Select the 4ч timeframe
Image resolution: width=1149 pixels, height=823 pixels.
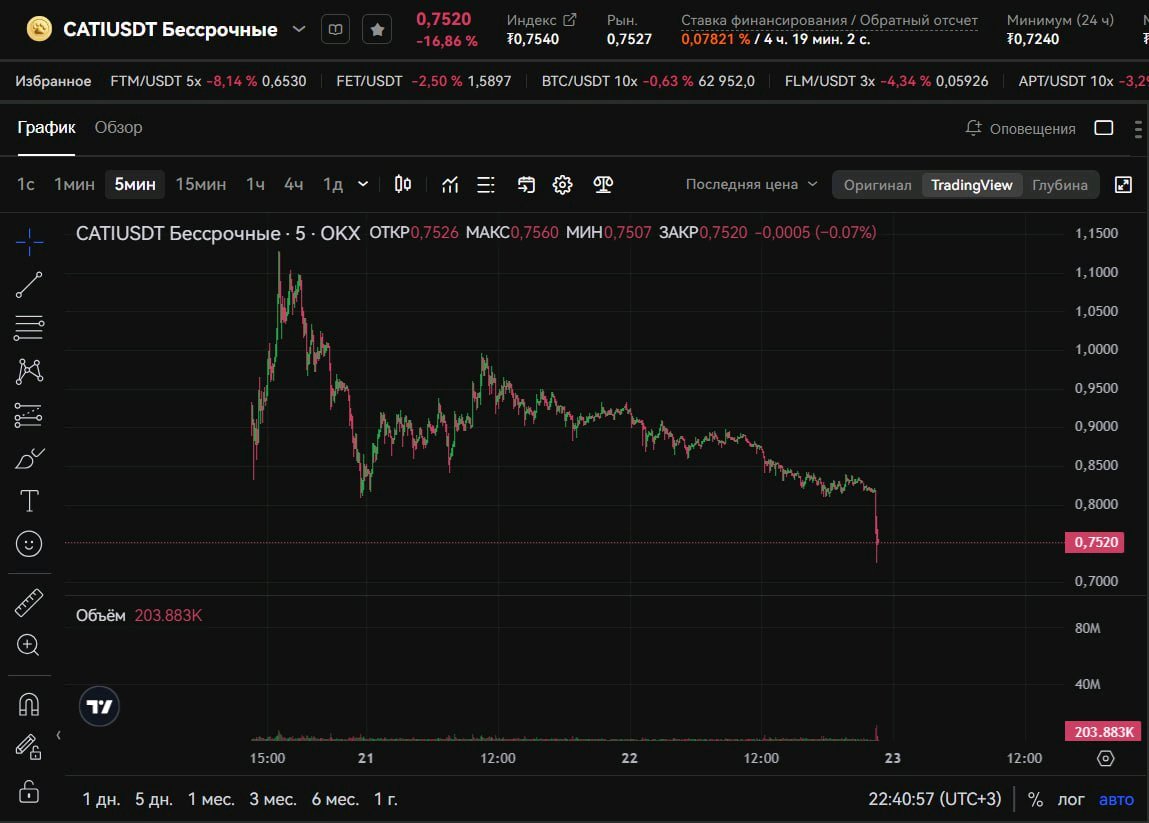click(x=293, y=184)
